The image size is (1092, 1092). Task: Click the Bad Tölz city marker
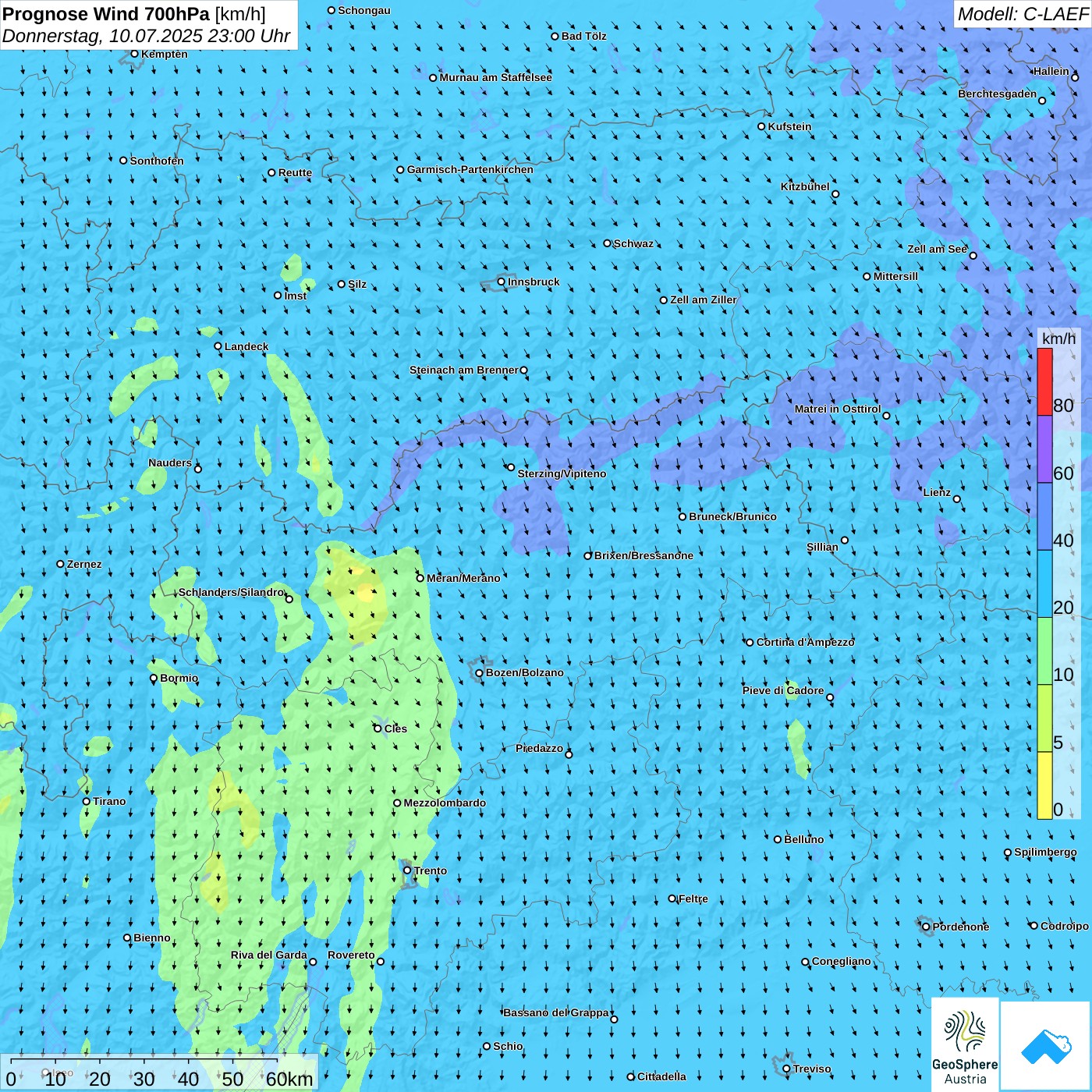click(555, 36)
